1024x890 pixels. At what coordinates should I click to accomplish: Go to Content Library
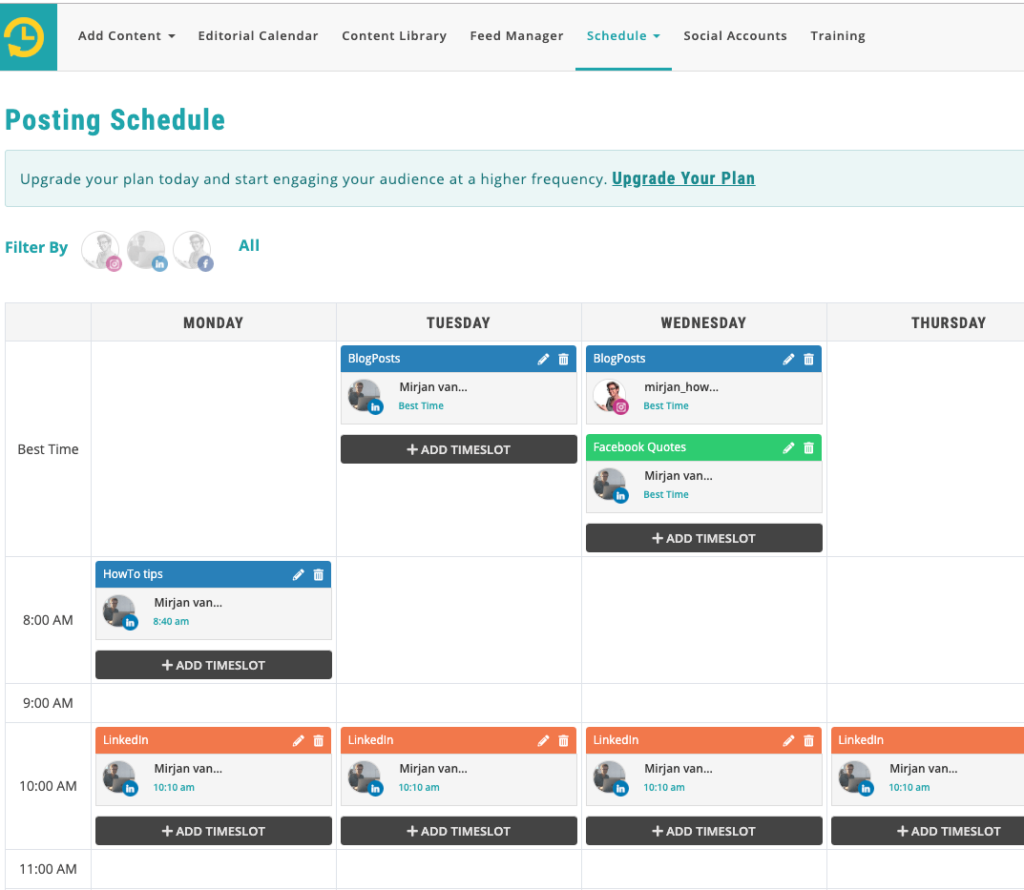[x=394, y=36]
